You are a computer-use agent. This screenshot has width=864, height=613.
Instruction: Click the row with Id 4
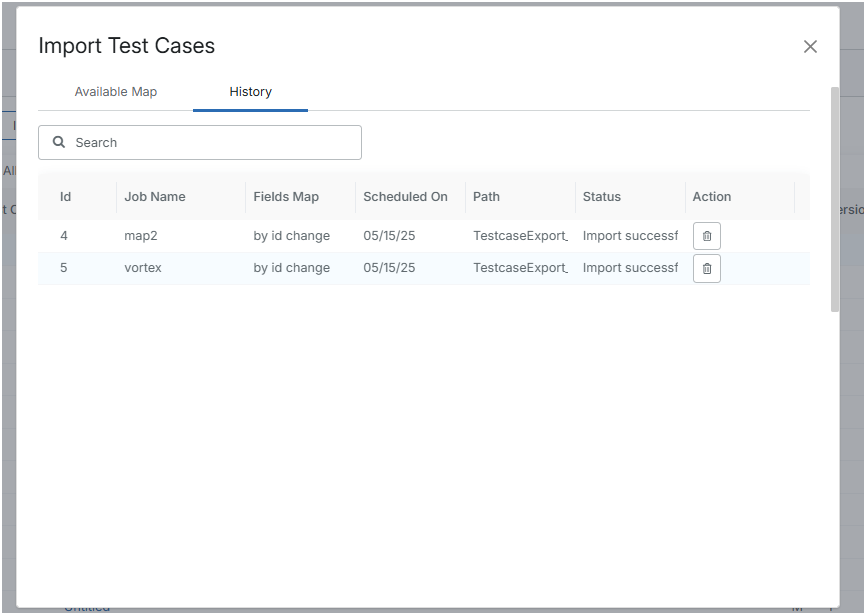64,236
